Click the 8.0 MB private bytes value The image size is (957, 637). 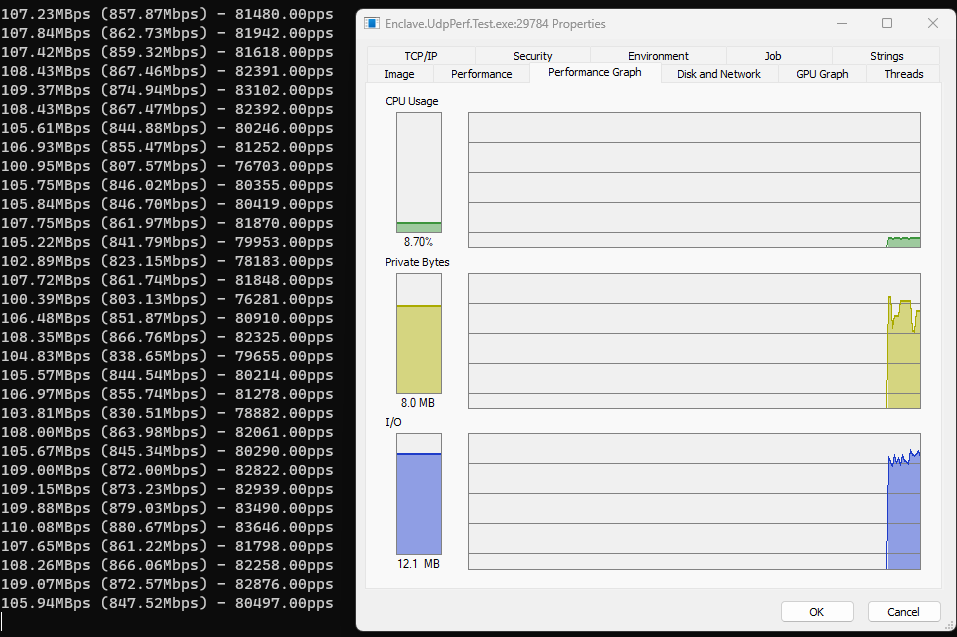point(418,403)
